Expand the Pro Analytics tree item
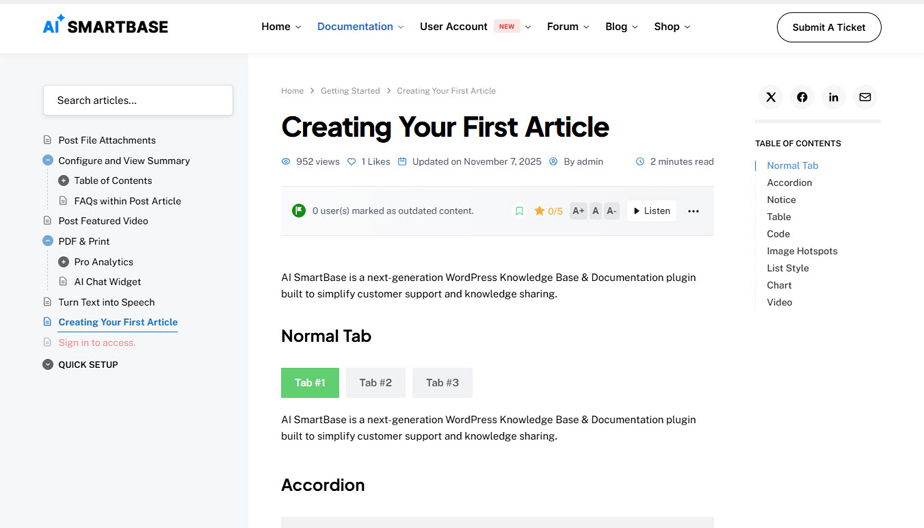 63,262
